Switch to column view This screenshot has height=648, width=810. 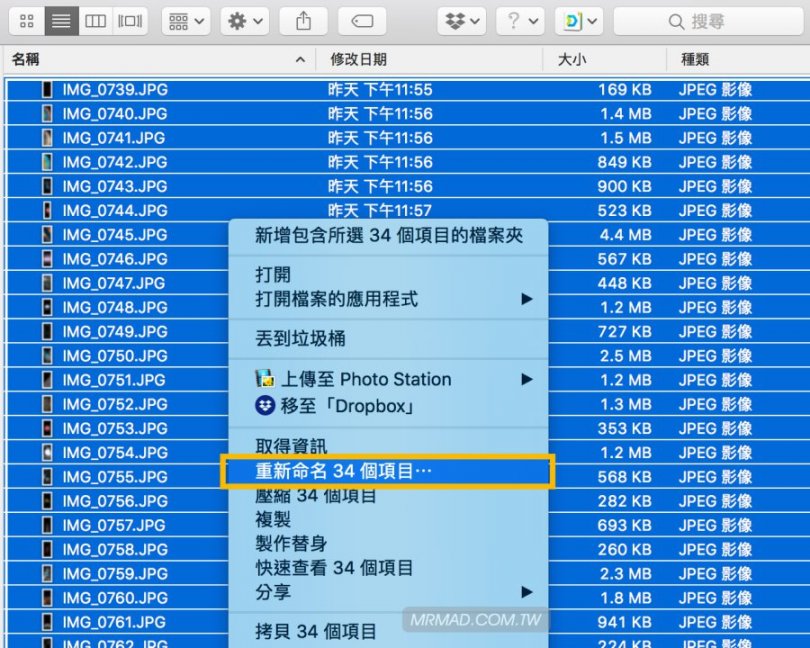95,20
